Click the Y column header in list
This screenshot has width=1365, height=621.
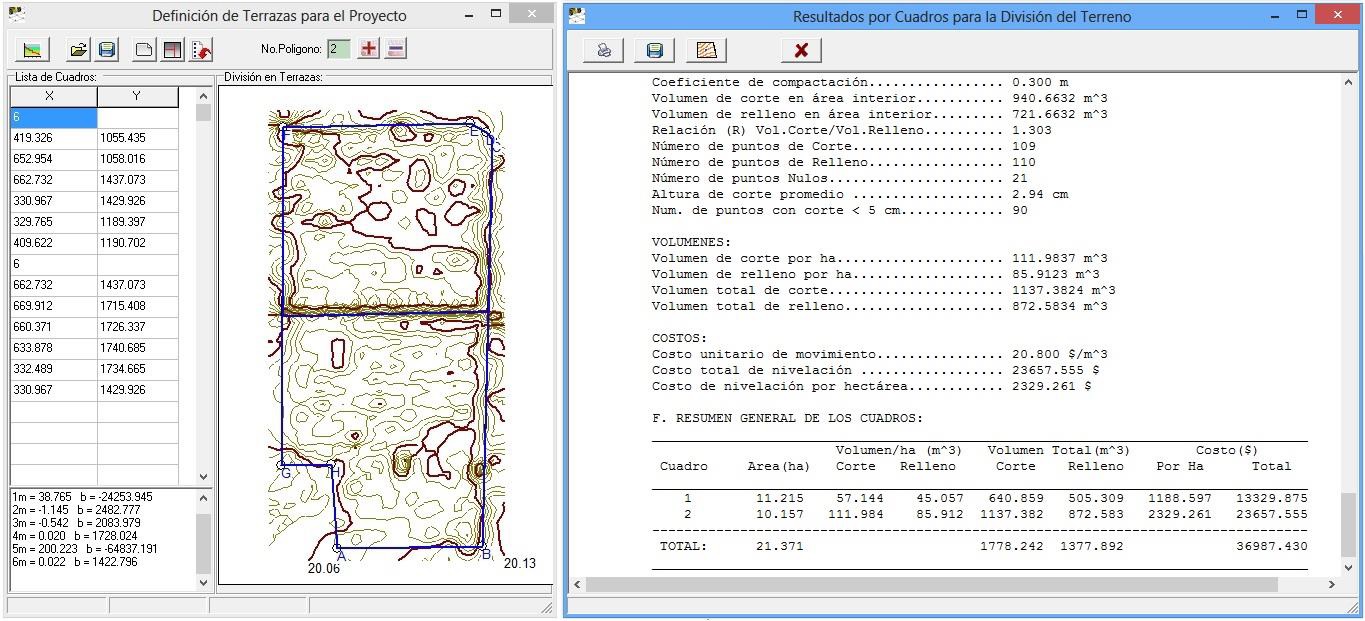pos(137,96)
